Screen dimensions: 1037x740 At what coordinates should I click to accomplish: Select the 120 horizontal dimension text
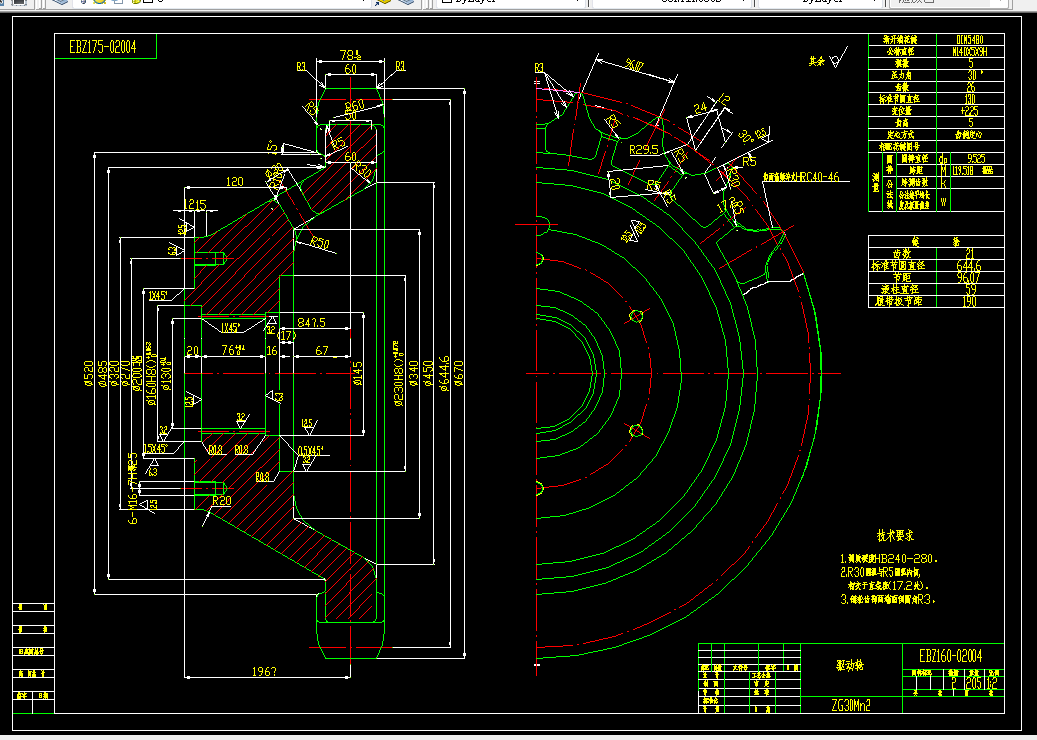point(234,181)
